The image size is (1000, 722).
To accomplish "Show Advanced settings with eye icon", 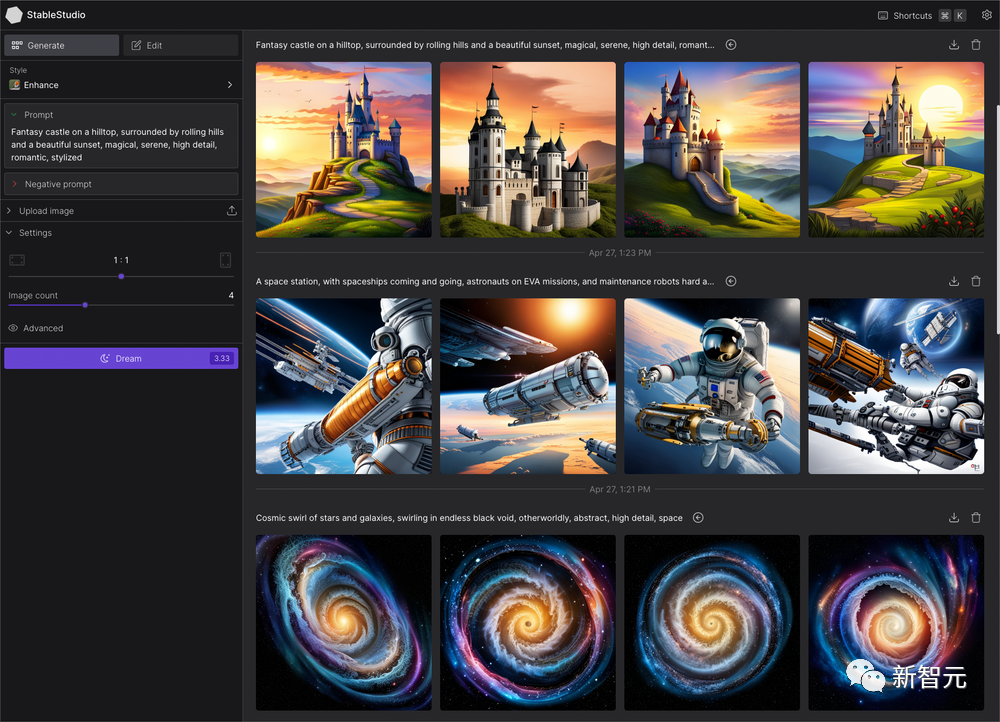I will pyautogui.click(x=36, y=328).
